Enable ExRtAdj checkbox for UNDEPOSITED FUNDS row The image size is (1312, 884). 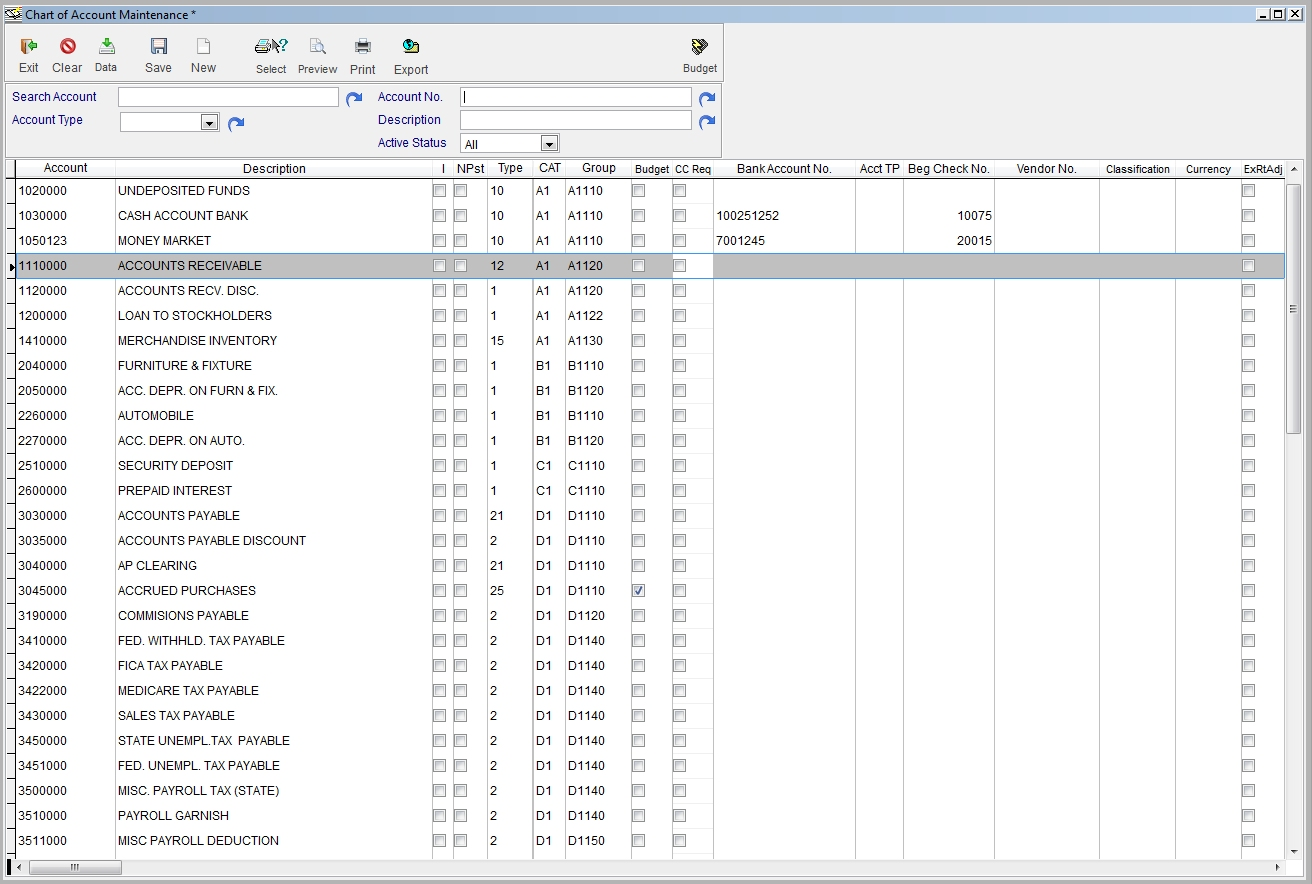pyautogui.click(x=1248, y=191)
